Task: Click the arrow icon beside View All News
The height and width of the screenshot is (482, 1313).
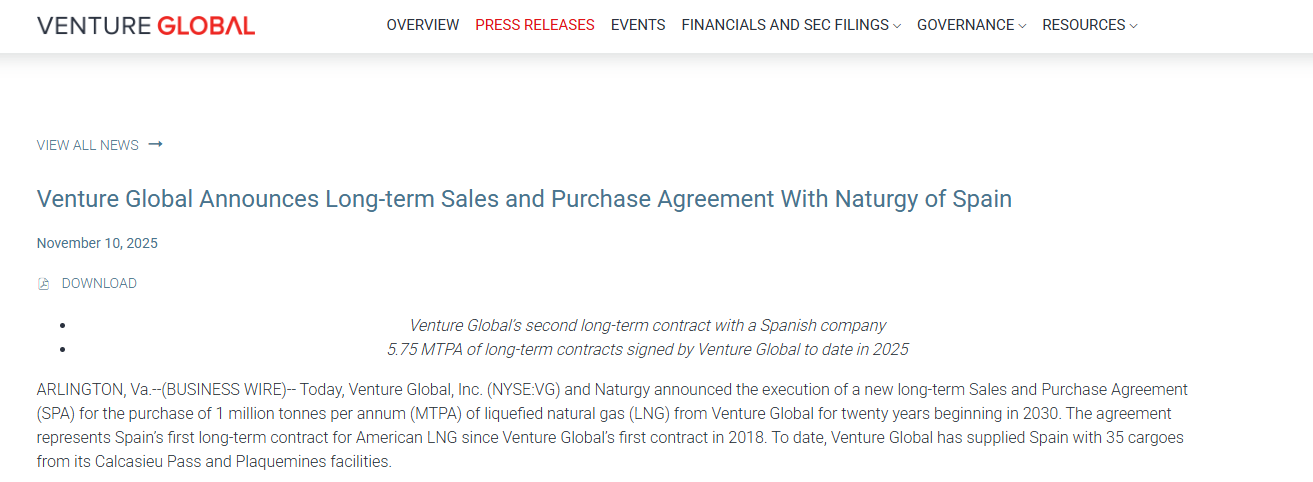Action: click(155, 145)
